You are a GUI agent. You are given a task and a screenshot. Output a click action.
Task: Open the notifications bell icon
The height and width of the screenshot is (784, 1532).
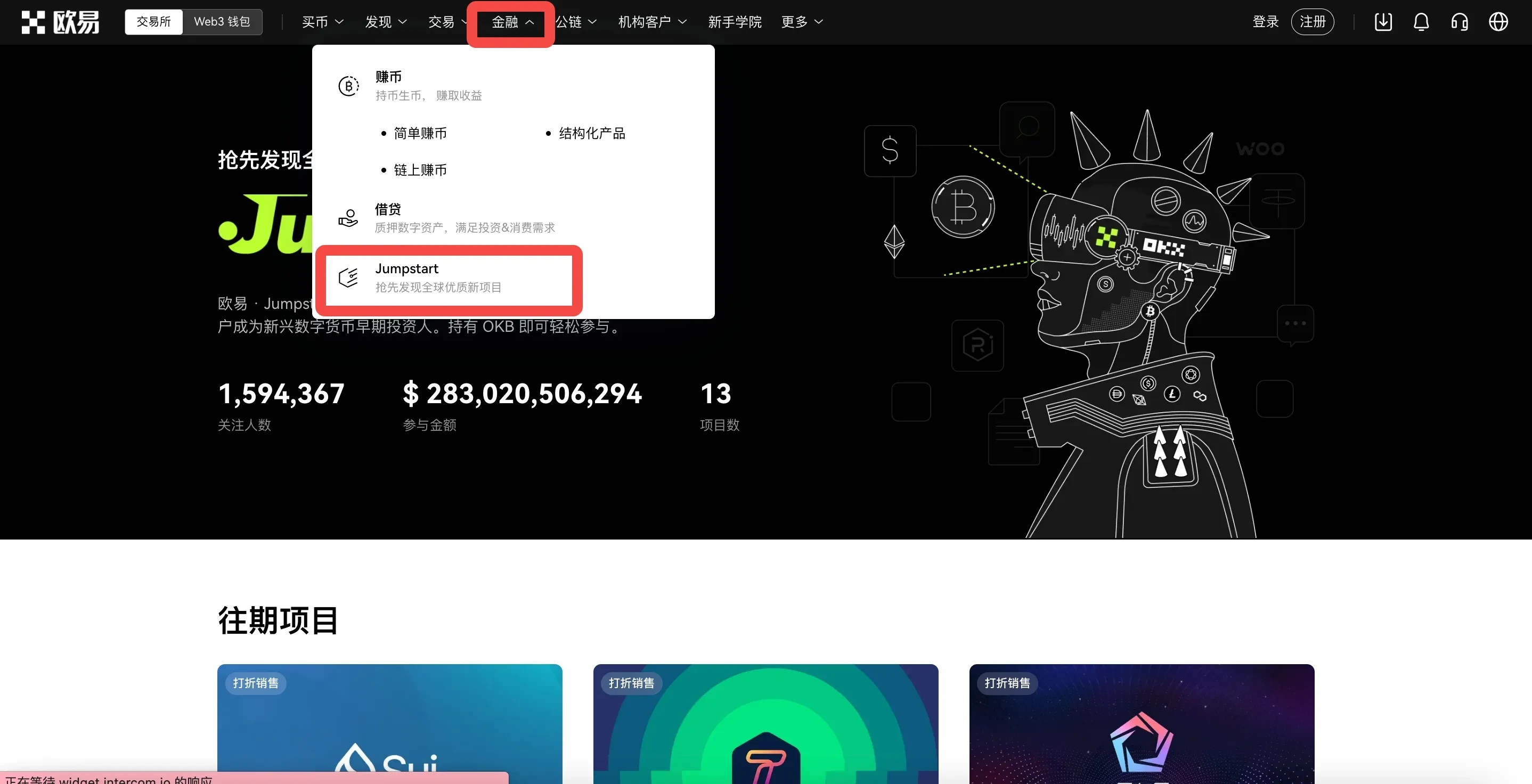tap(1421, 22)
